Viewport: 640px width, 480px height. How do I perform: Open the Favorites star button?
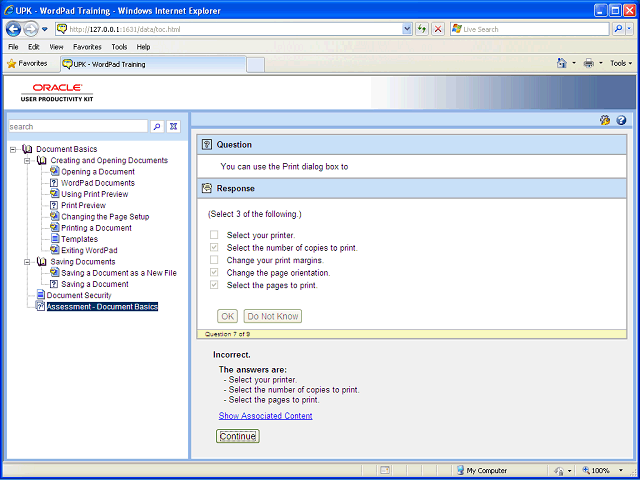[27, 64]
